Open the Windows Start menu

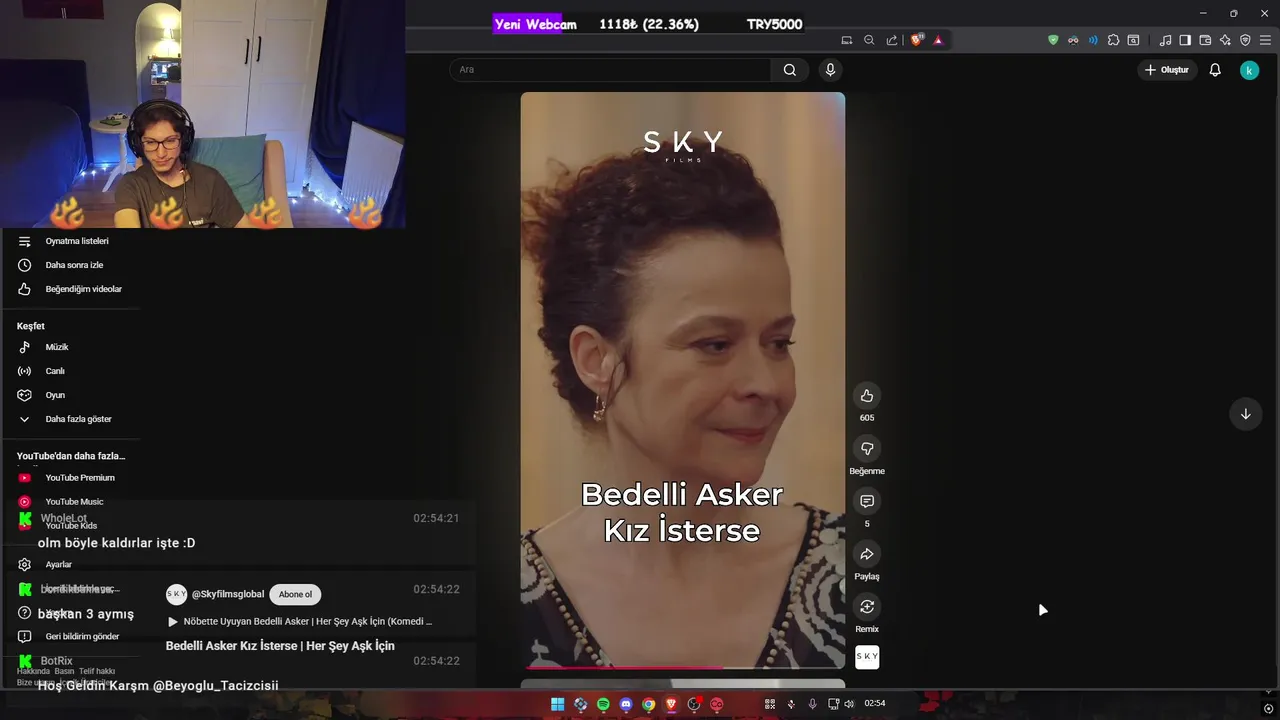coord(557,704)
